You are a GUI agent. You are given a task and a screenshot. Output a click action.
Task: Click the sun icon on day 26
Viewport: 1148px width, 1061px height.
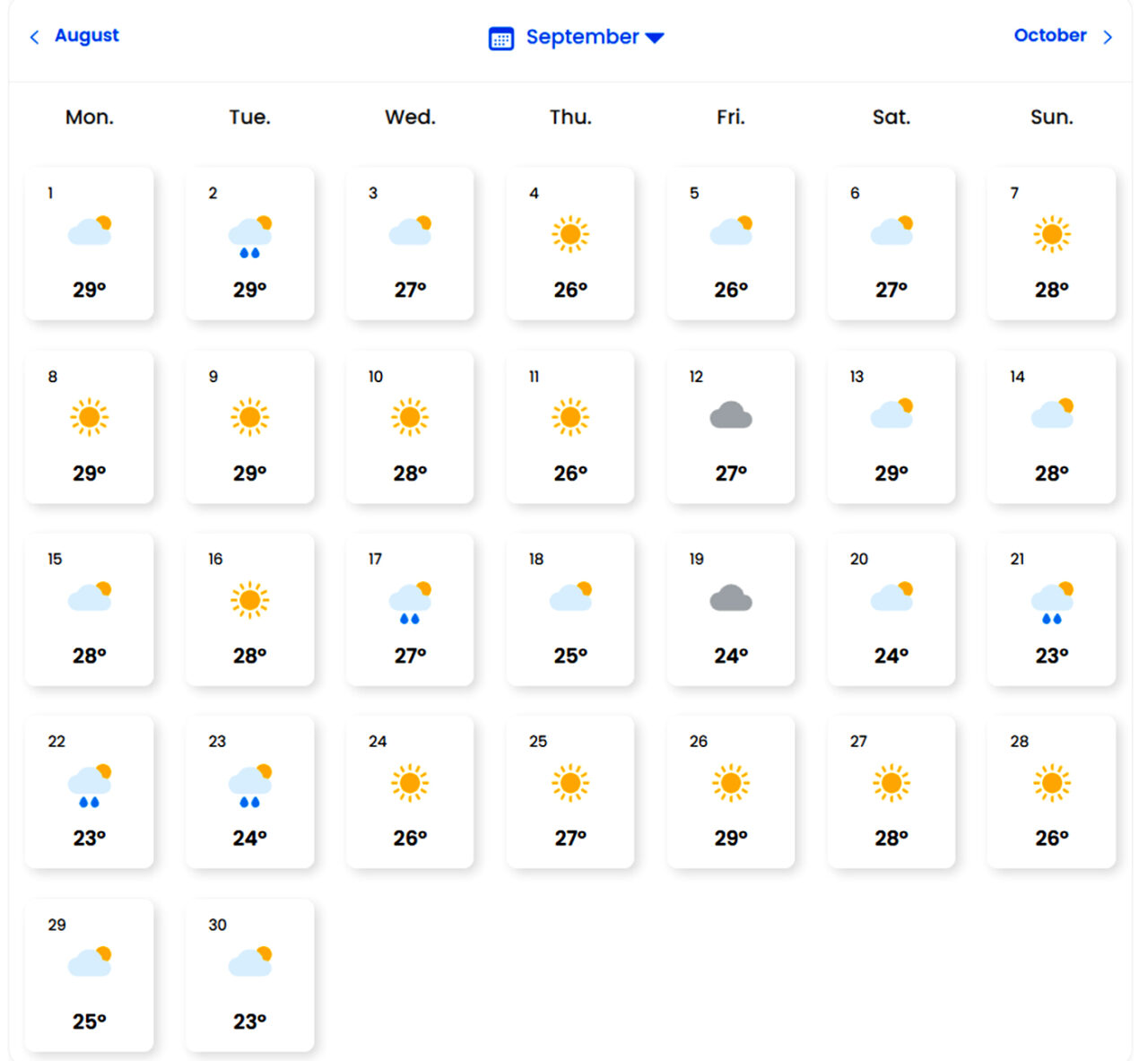tap(731, 783)
